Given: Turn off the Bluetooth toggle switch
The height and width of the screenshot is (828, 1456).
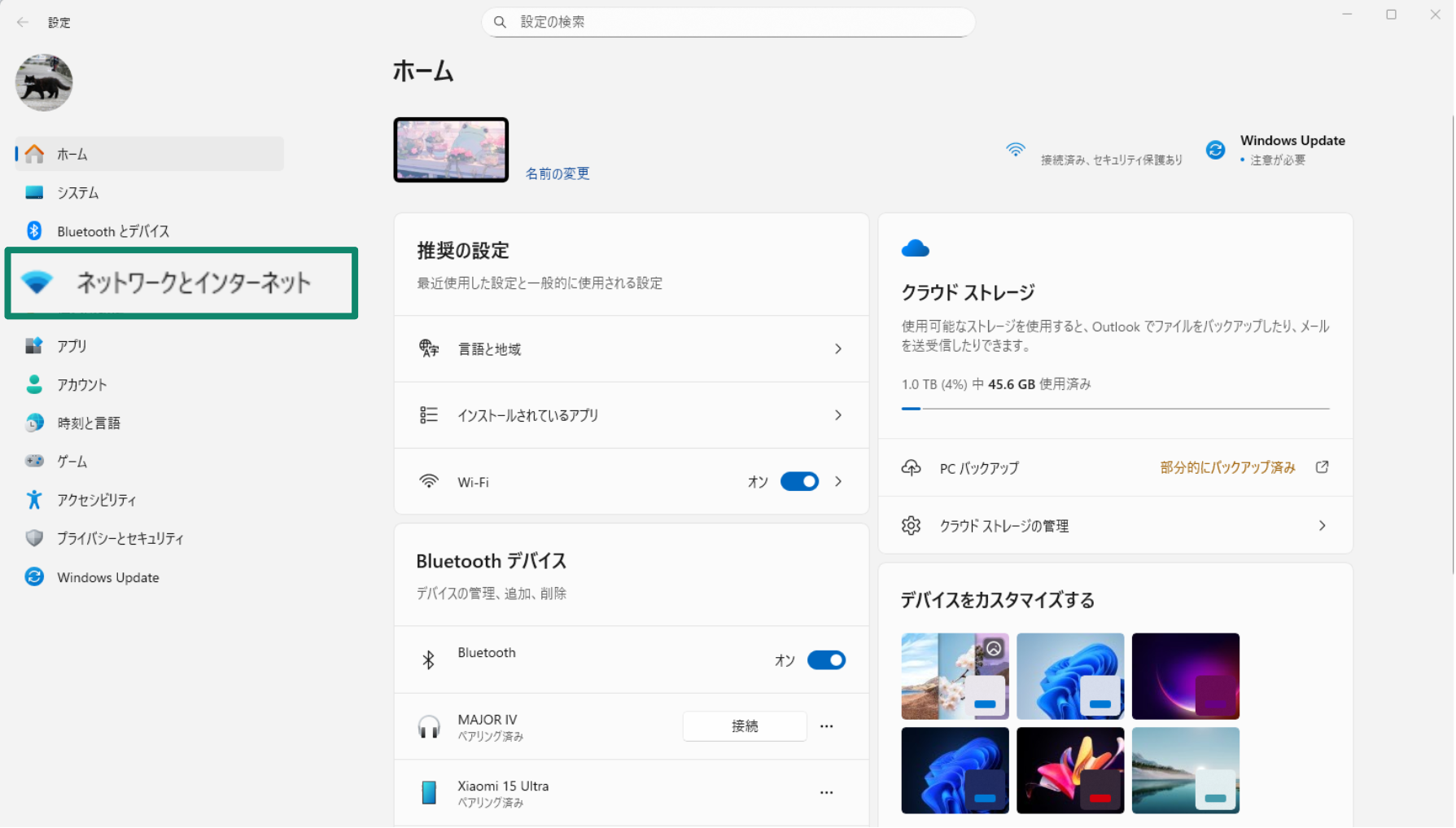Looking at the screenshot, I should click(x=826, y=660).
